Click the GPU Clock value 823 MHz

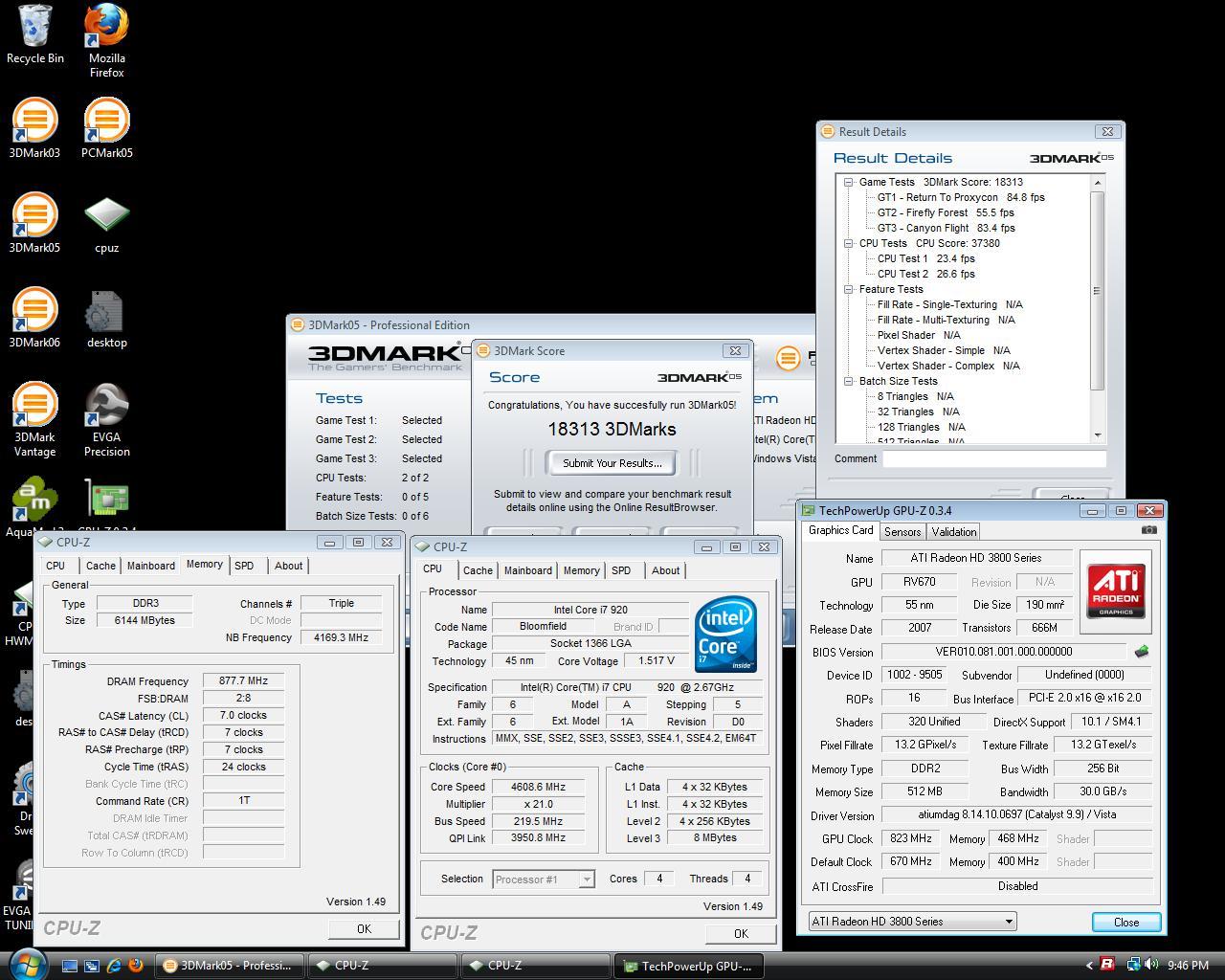[x=910, y=838]
